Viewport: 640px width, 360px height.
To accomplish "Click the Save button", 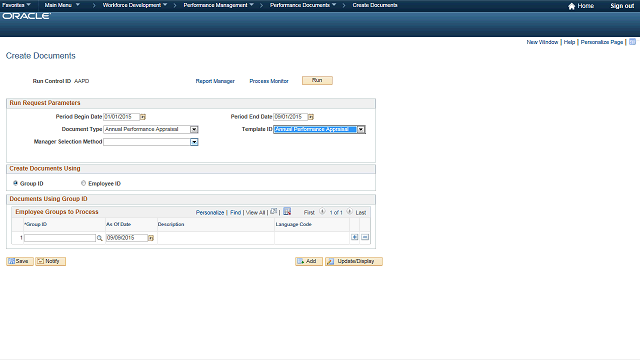I will (20, 261).
